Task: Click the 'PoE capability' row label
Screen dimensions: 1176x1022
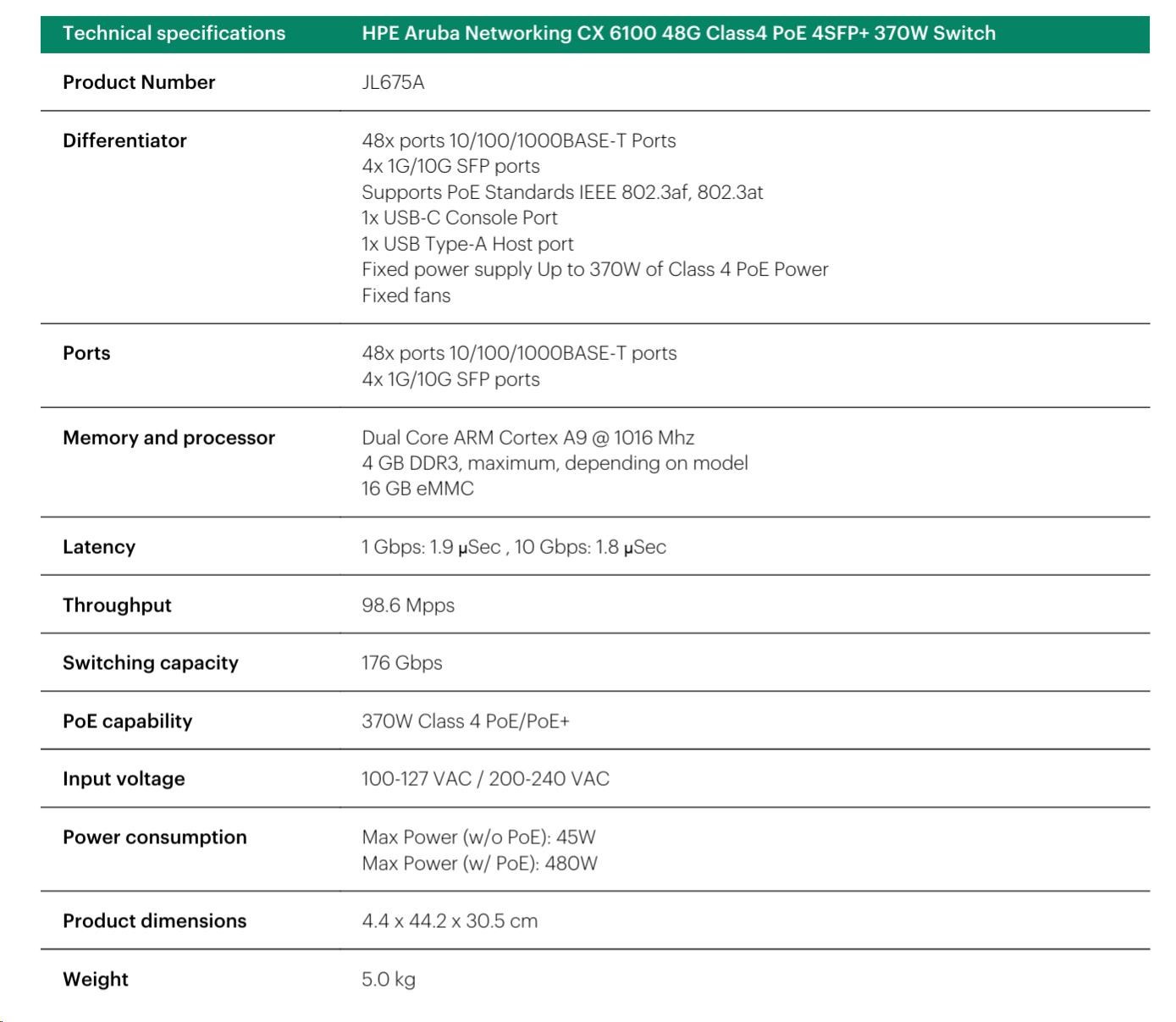Action: (127, 721)
